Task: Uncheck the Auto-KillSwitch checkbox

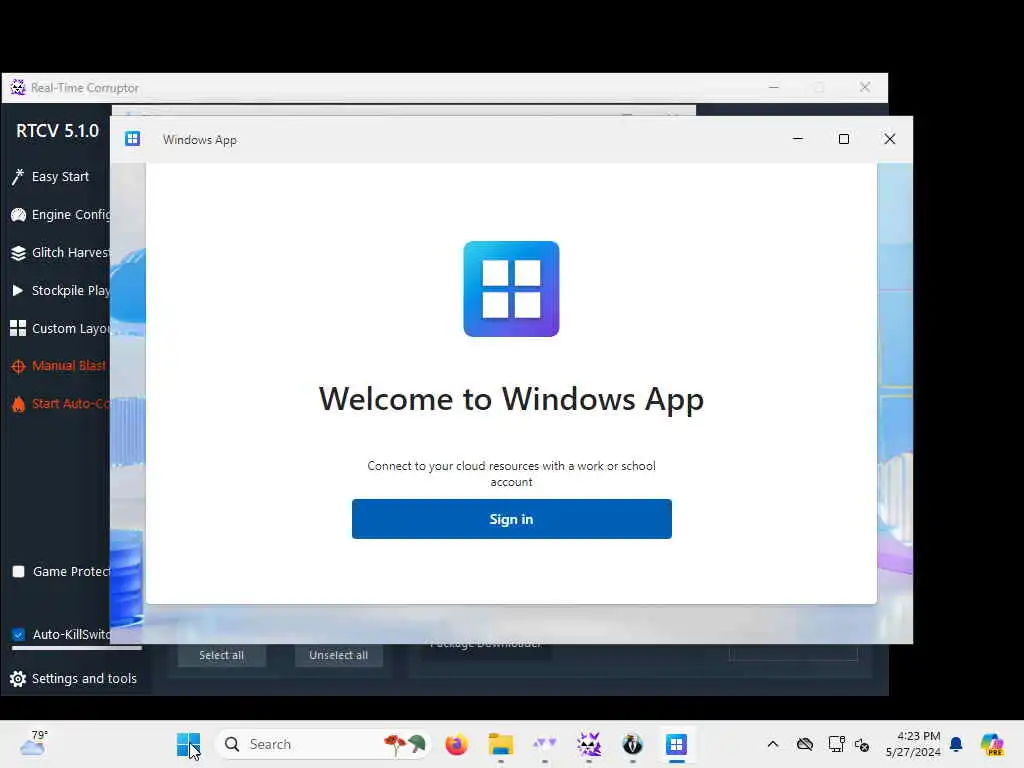Action: 18,634
